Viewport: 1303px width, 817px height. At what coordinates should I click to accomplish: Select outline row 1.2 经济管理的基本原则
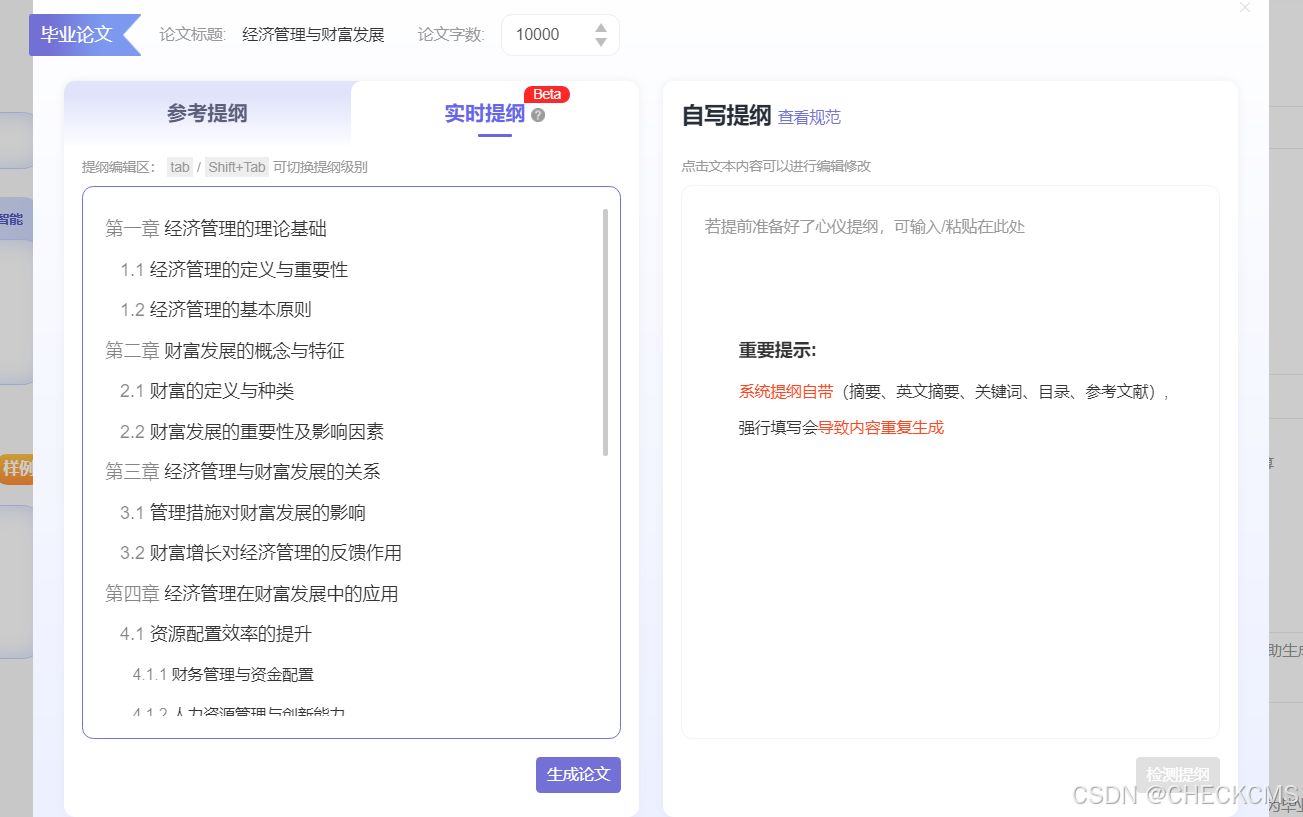(216, 310)
